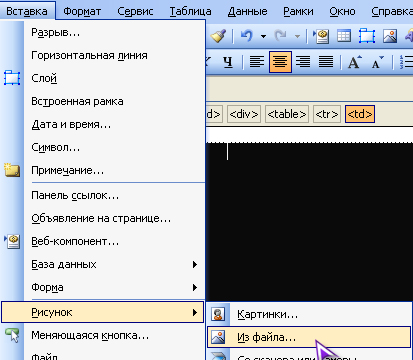The height and width of the screenshot is (360, 413).
Task: Click the Format Painter brush icon
Action: click(x=219, y=36)
